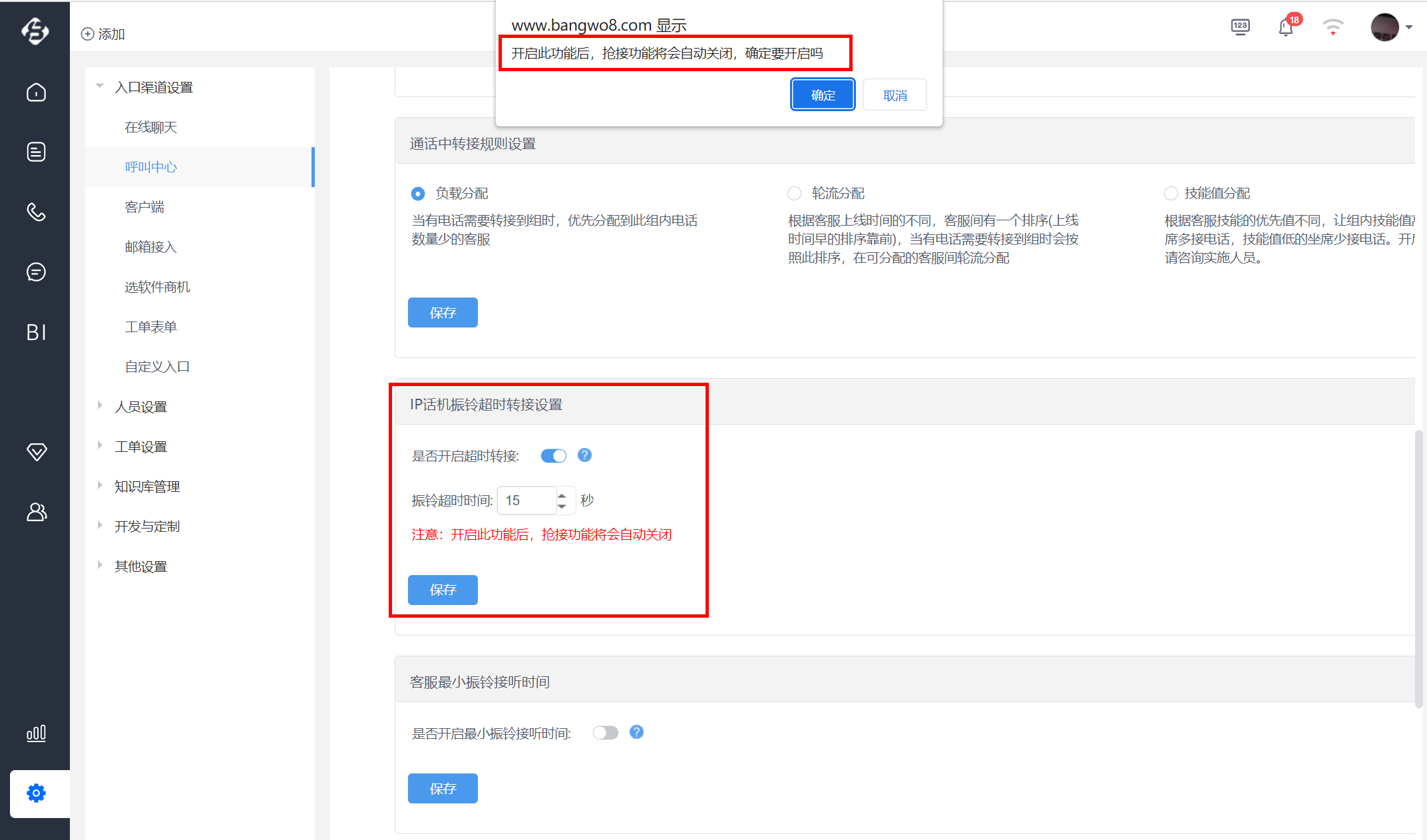The height and width of the screenshot is (840, 1427).
Task: Open the chat message icon in the sidebar
Action: 36,272
